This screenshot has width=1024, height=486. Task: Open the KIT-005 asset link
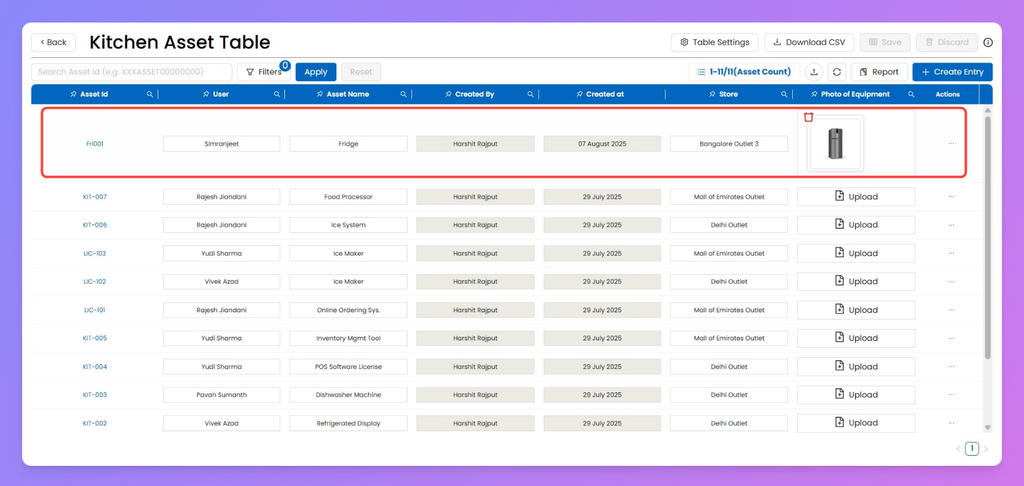pyautogui.click(x=95, y=338)
